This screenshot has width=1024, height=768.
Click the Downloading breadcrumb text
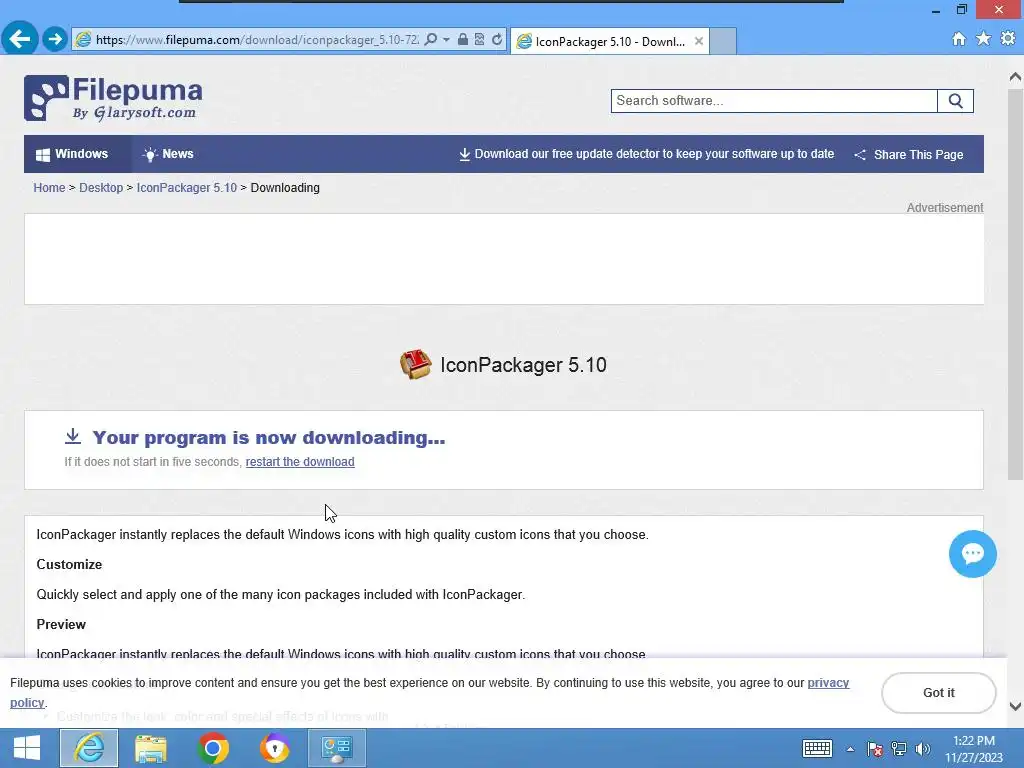click(285, 187)
